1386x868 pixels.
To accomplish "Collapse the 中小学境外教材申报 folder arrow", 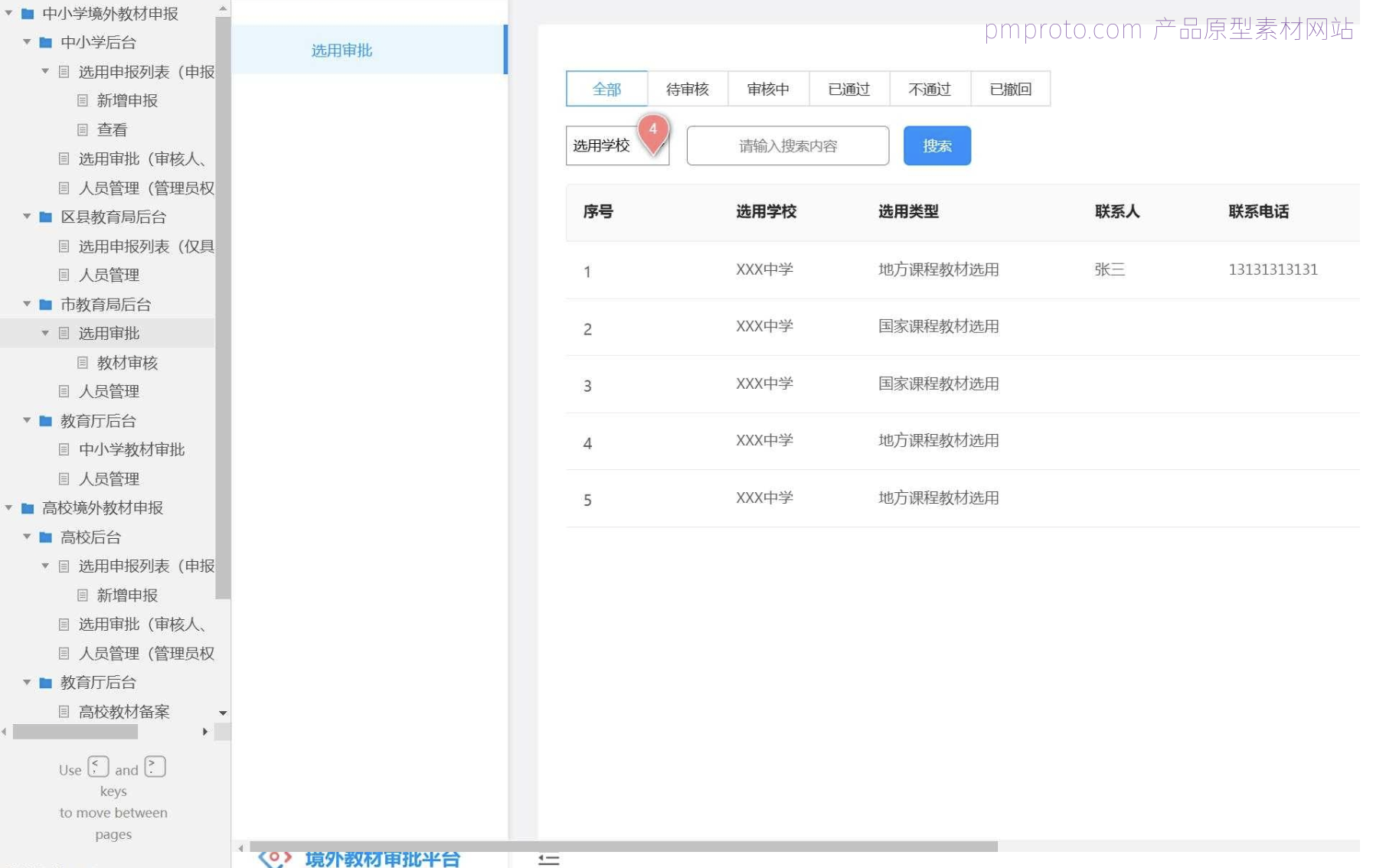I will [9, 13].
